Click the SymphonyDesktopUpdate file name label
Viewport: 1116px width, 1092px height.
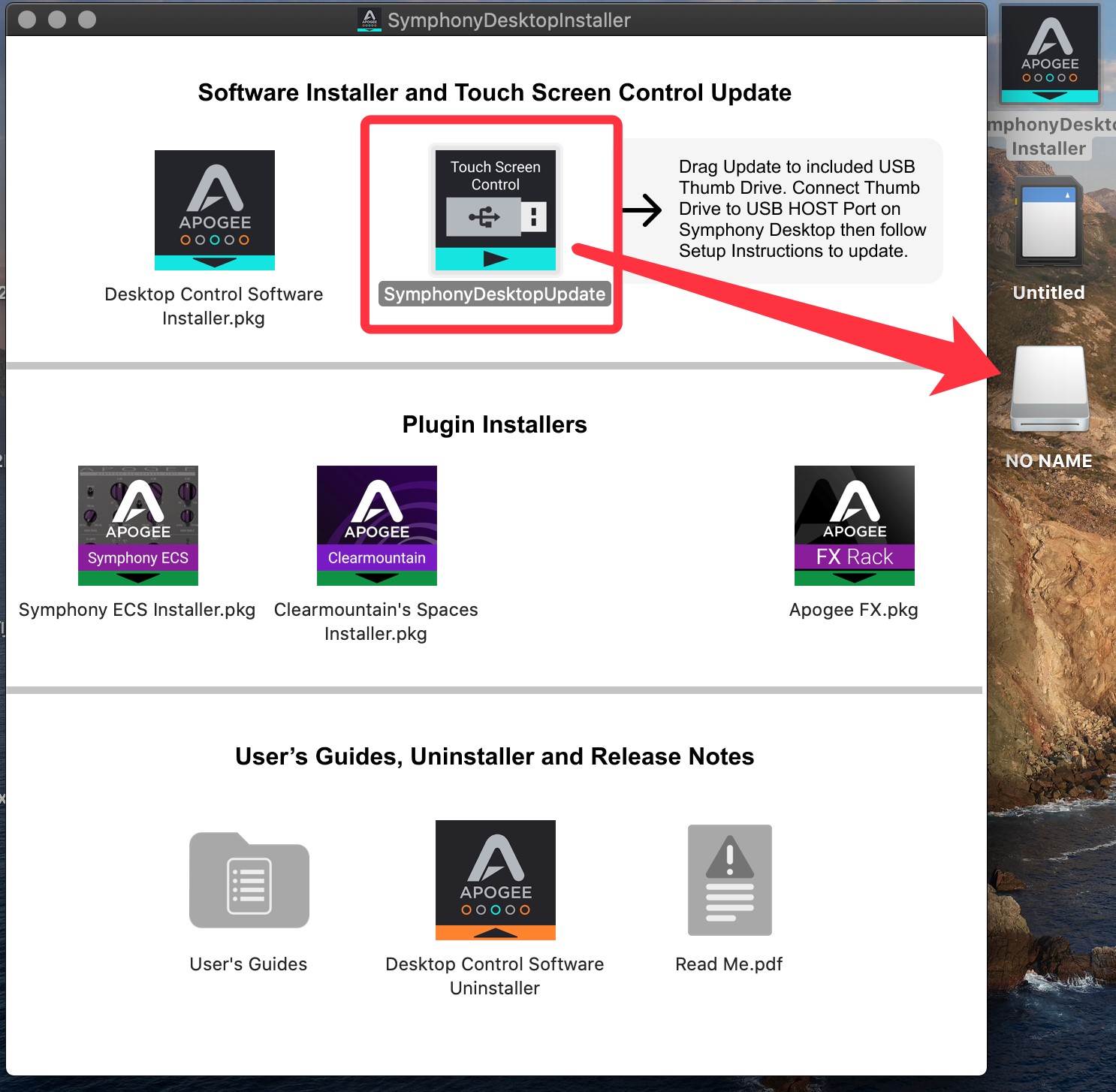(495, 294)
